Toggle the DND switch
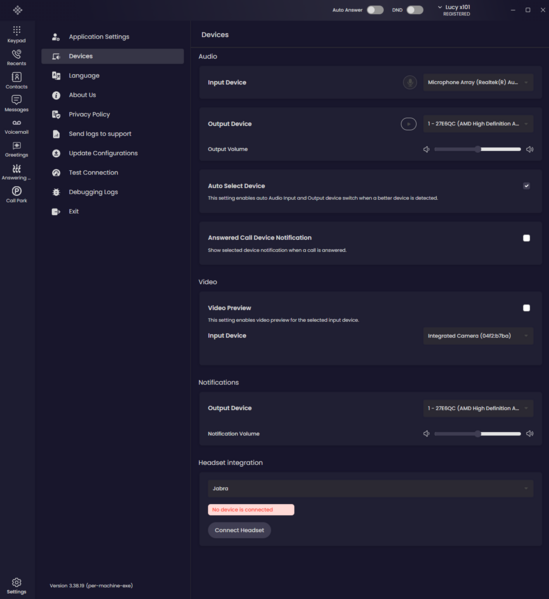The width and height of the screenshot is (549, 599). point(415,10)
